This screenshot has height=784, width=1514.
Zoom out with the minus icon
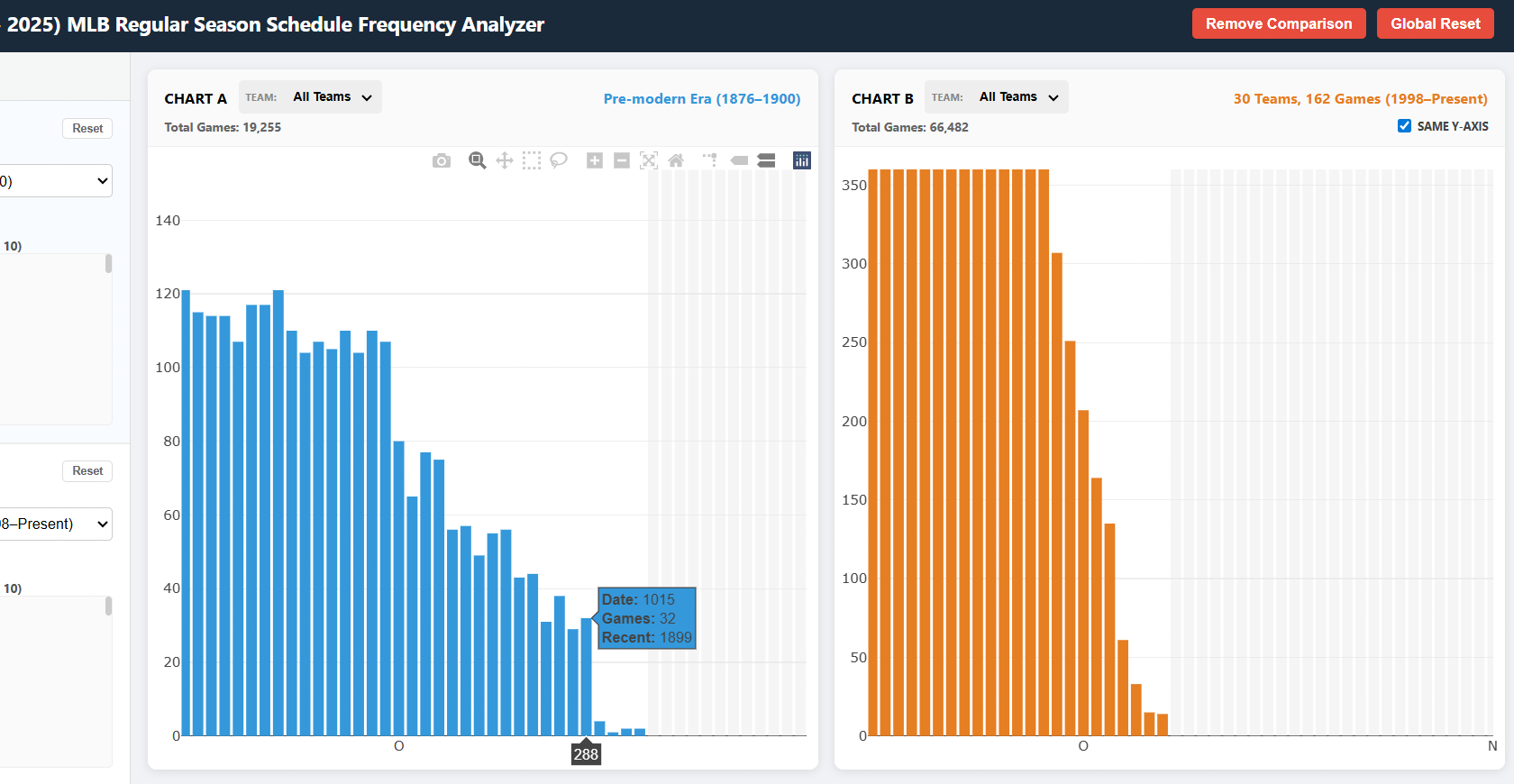click(622, 160)
